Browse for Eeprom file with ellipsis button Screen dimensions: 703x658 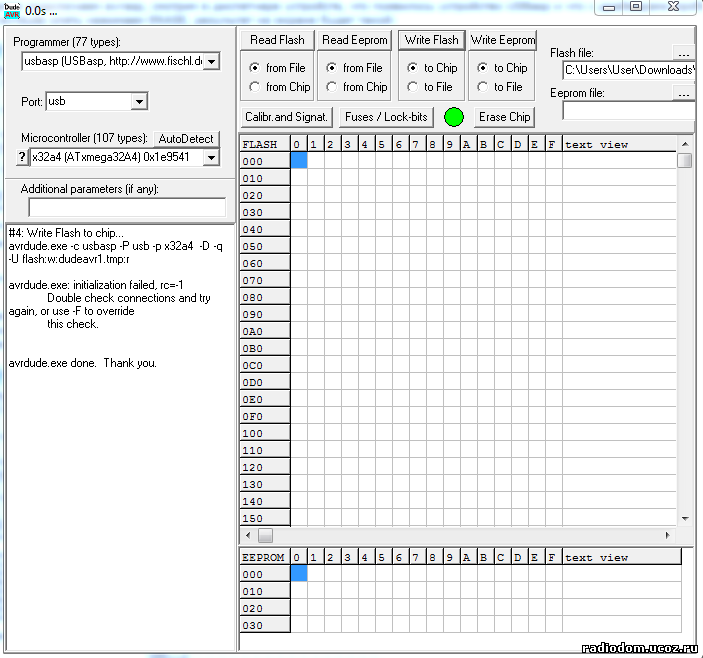click(x=683, y=93)
